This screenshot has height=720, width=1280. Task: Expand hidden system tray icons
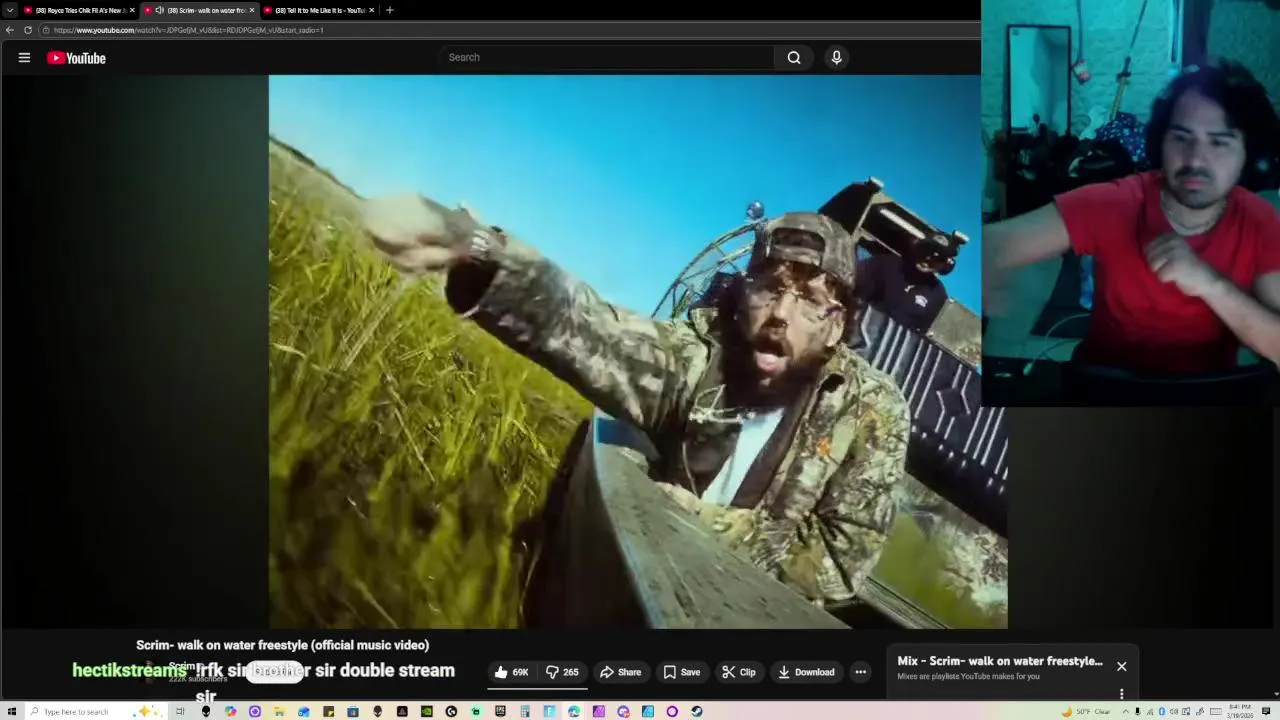[x=1126, y=711]
